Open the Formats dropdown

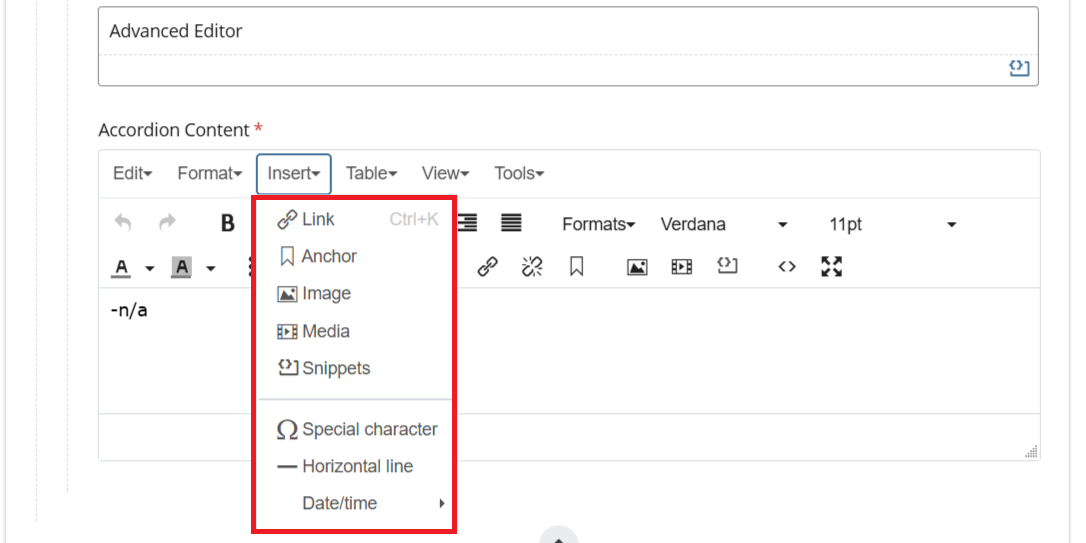point(598,224)
